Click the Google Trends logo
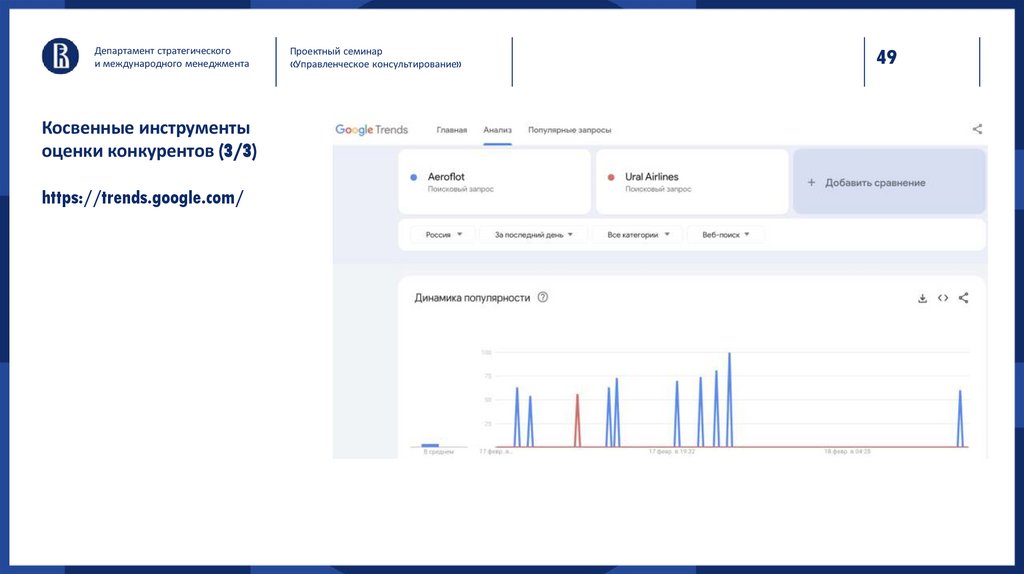The image size is (1024, 574). [x=372, y=130]
